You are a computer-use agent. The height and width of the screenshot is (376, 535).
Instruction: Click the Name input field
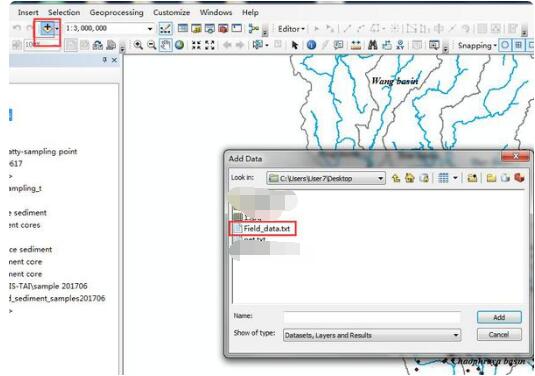coord(372,317)
